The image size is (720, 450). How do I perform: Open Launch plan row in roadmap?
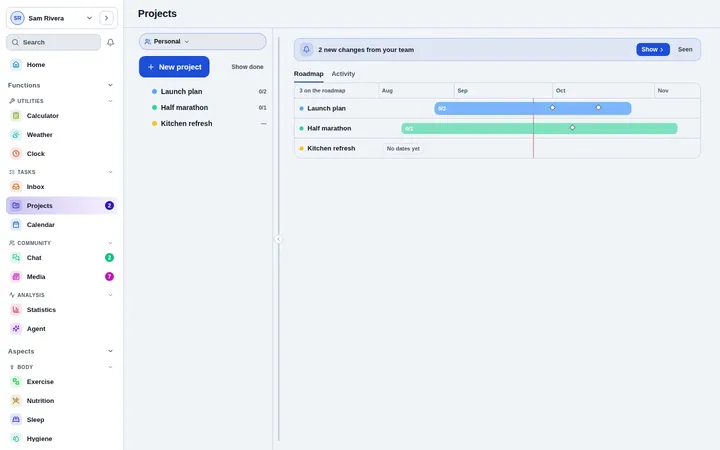tap(326, 108)
